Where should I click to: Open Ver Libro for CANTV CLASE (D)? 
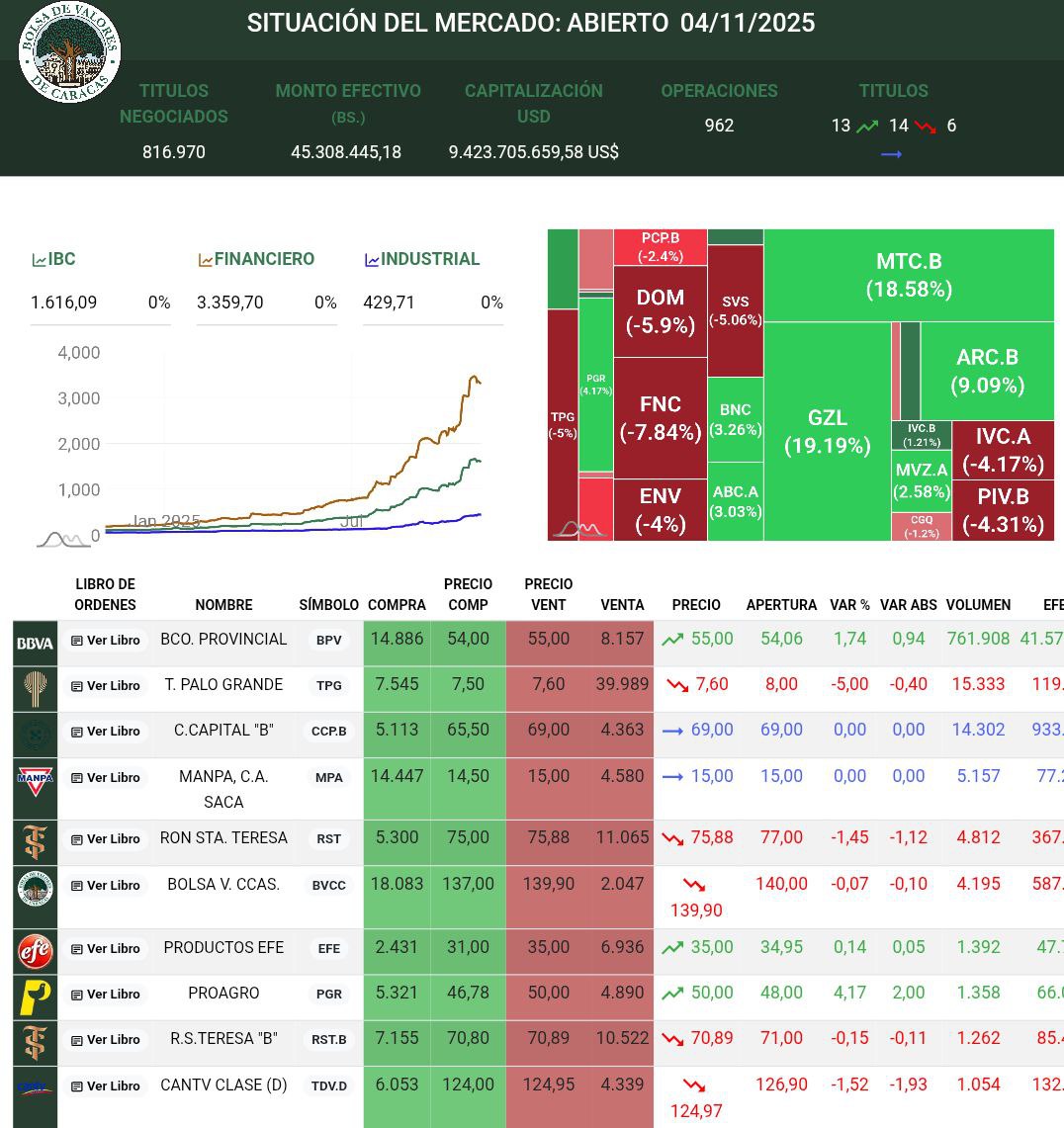click(106, 1086)
